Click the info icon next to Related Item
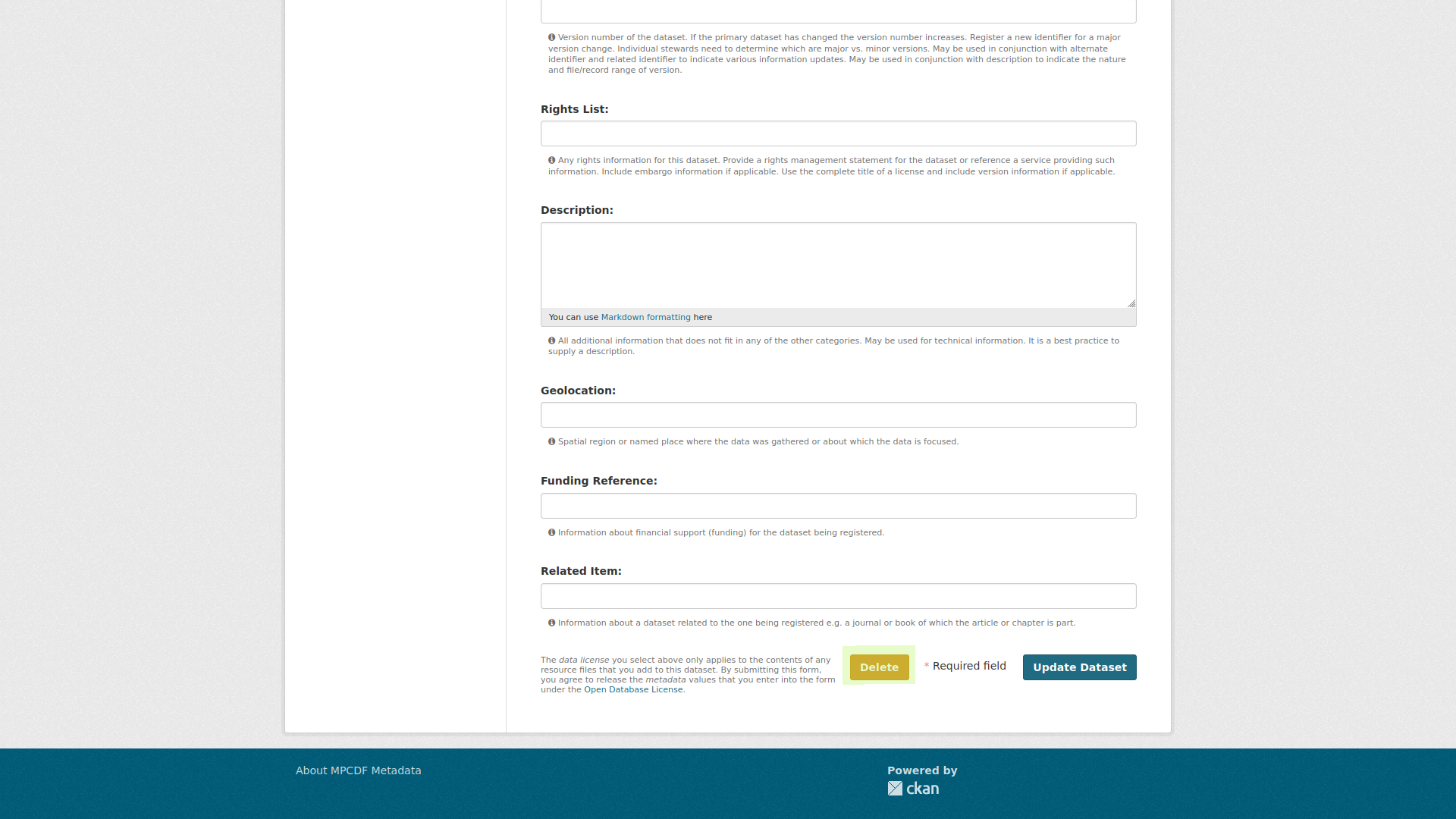Image resolution: width=1456 pixels, height=819 pixels. pyautogui.click(x=552, y=622)
